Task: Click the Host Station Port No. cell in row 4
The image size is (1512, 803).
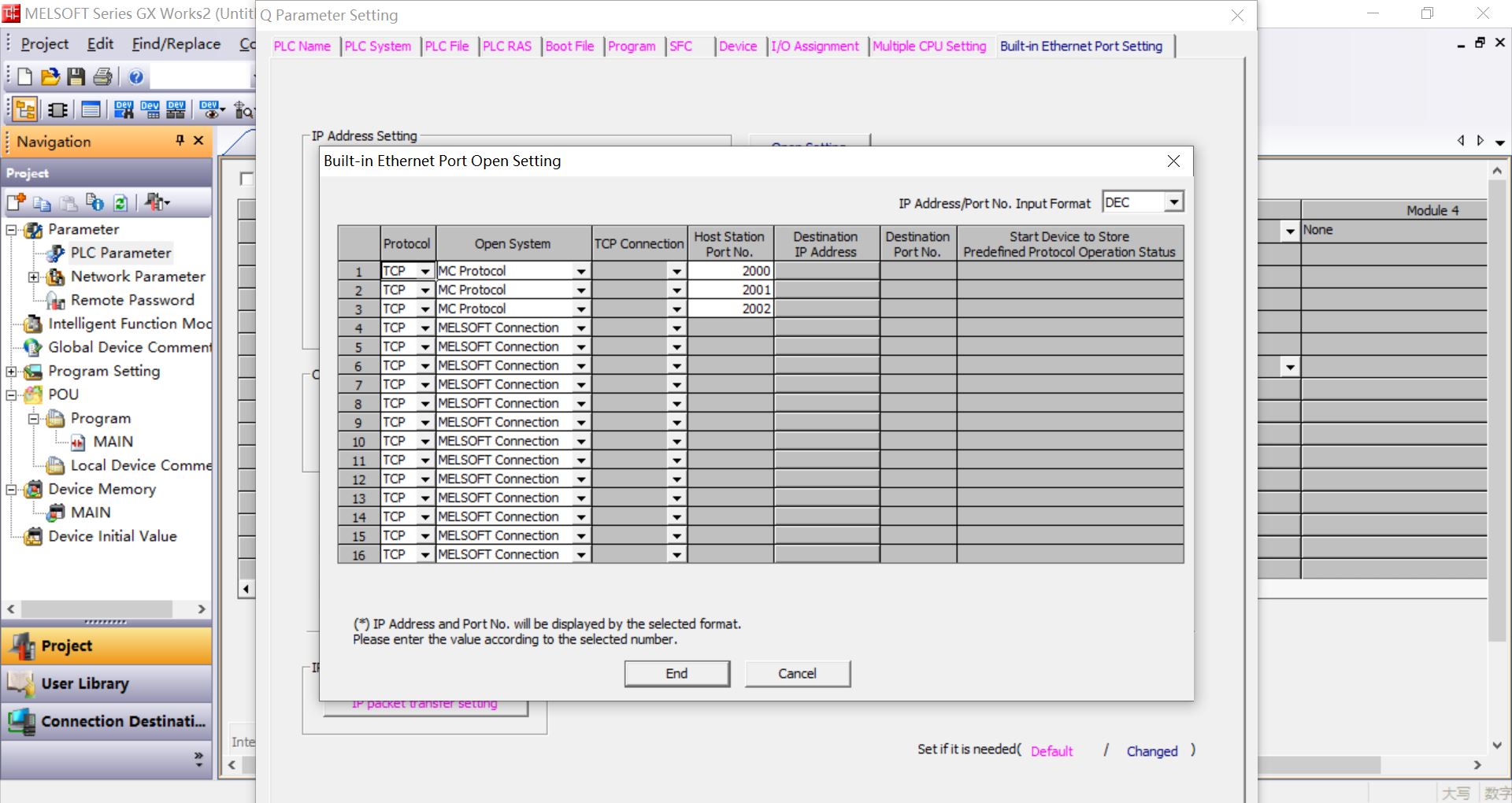Action: [730, 327]
